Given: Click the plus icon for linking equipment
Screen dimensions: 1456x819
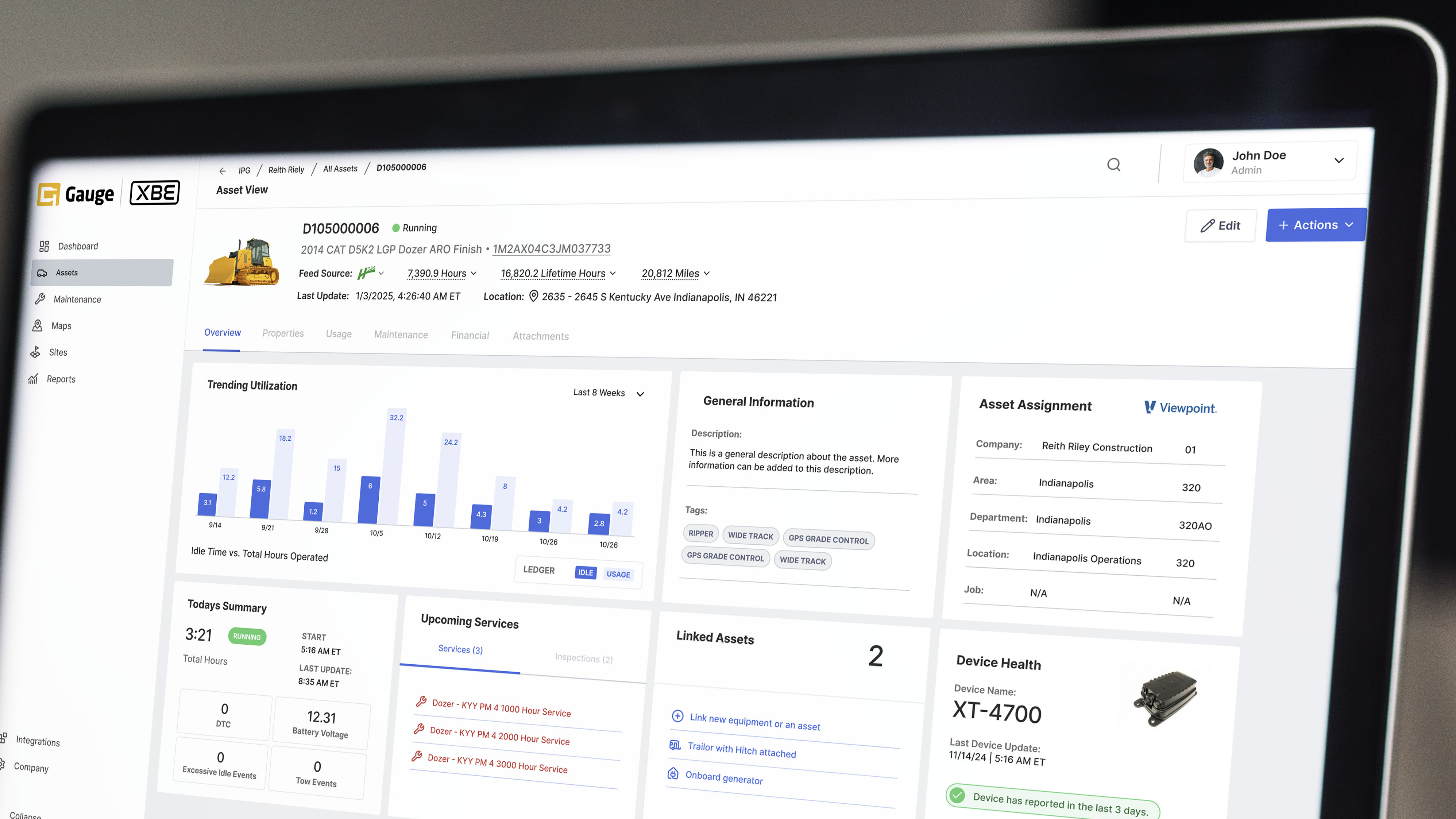Looking at the screenshot, I should point(677,716).
